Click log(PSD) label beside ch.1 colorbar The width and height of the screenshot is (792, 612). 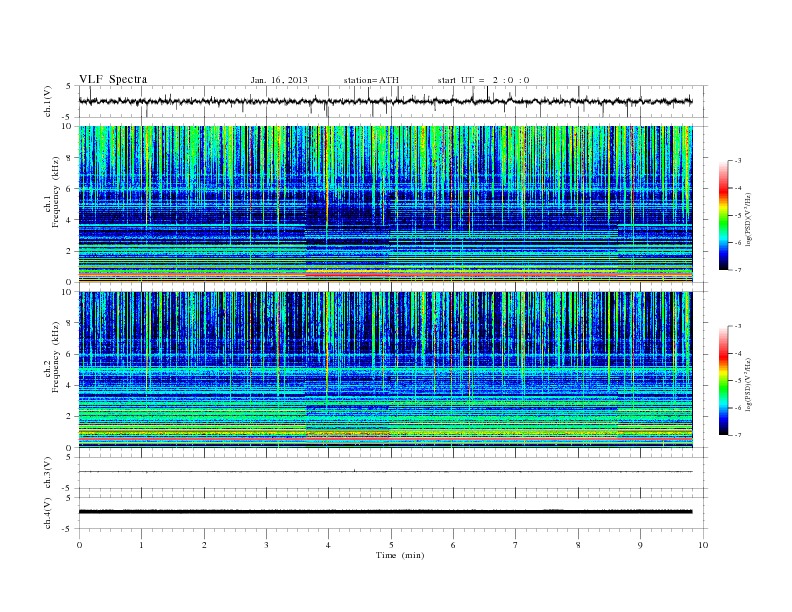748,220
